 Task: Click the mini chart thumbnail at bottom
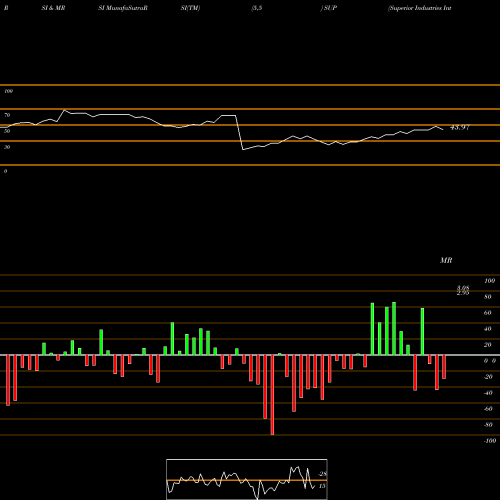point(247,479)
